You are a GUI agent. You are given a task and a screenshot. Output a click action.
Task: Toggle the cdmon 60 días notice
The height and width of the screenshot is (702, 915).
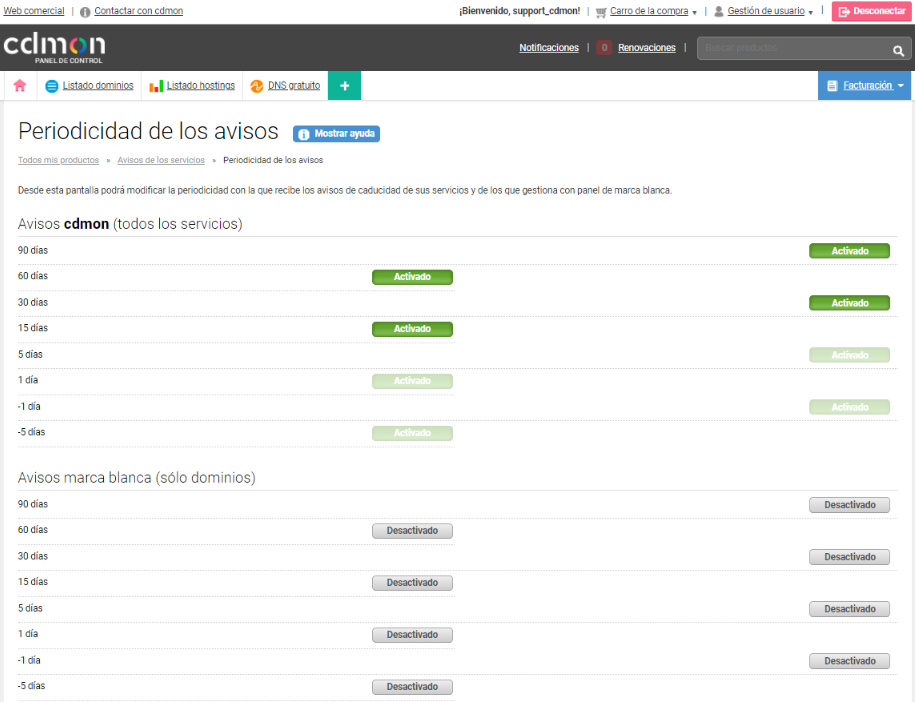pyautogui.click(x=413, y=277)
